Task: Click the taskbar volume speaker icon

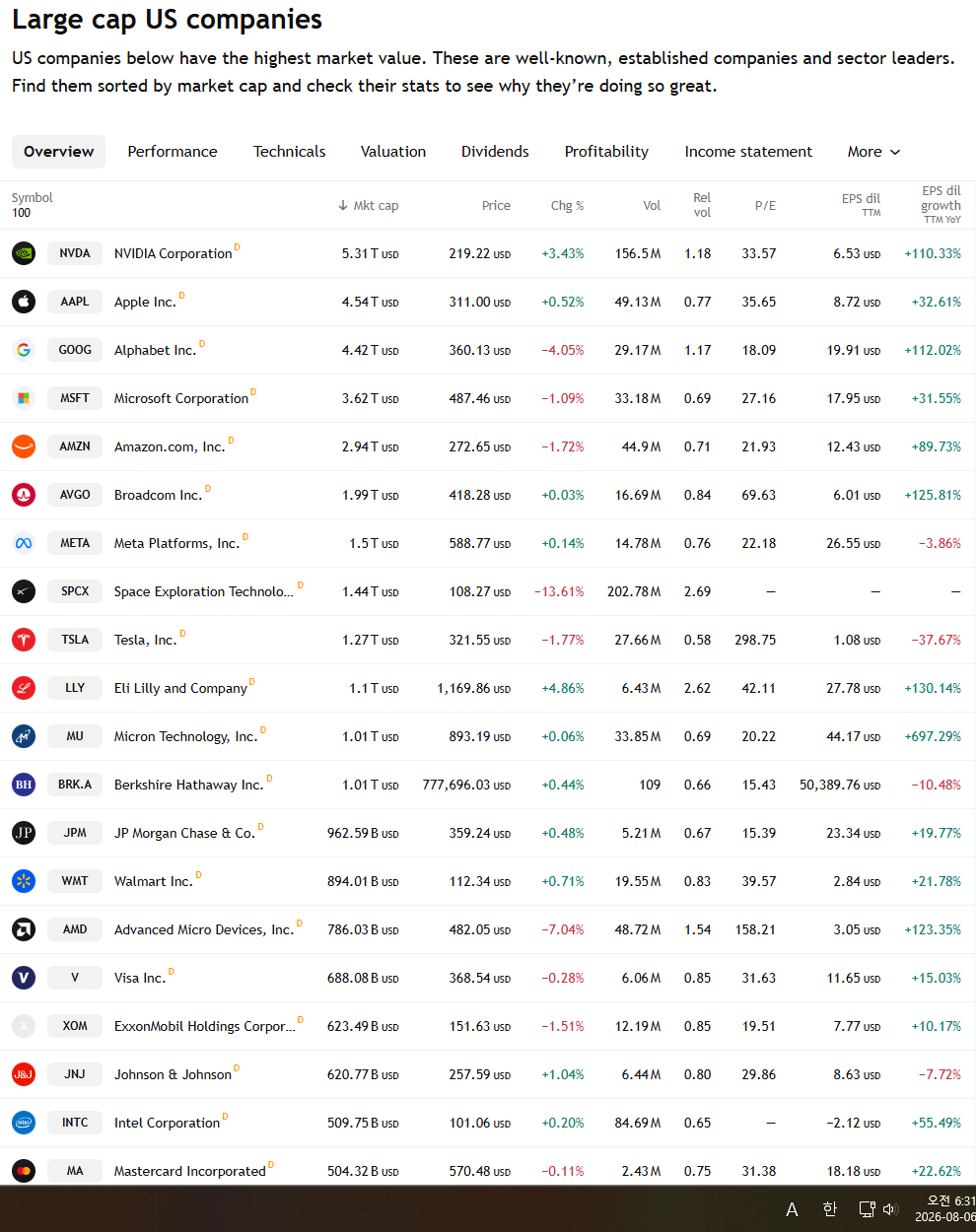Action: (x=889, y=1209)
